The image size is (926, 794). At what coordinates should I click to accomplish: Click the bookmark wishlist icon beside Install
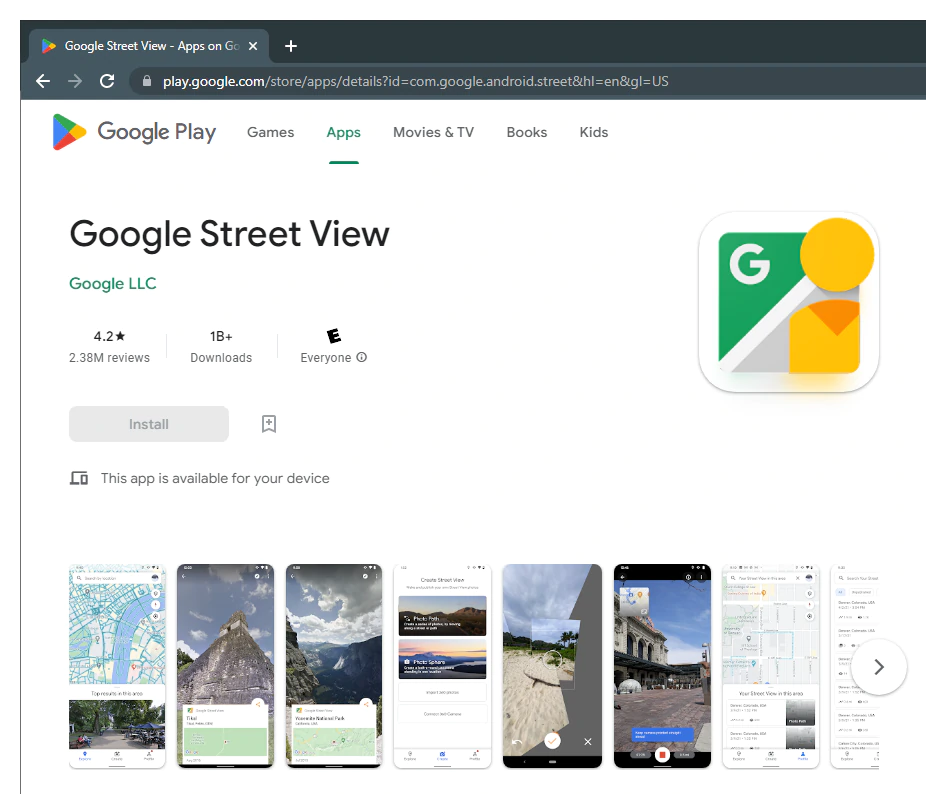point(268,423)
